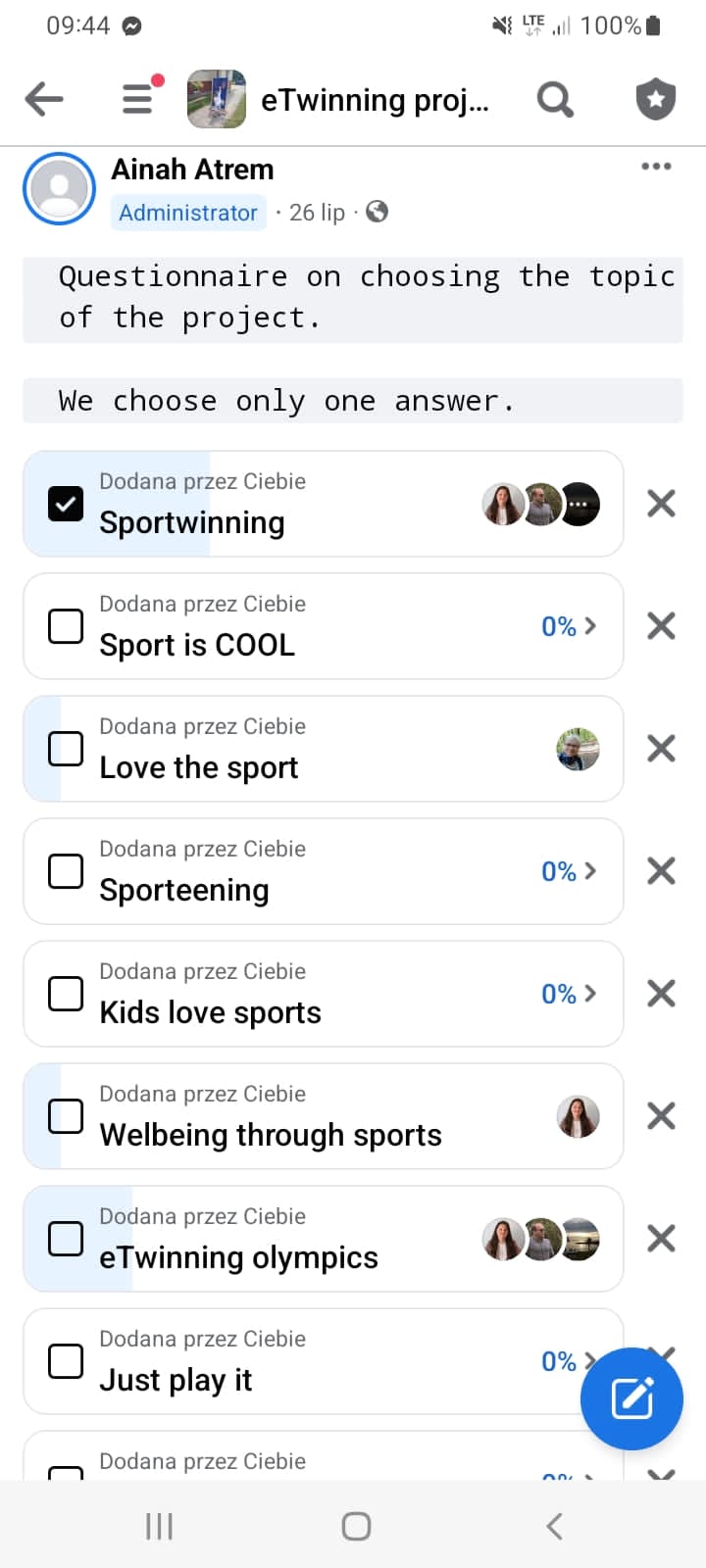Open the eTwinning group cover thumbnail
The image size is (706, 1568).
click(x=217, y=99)
